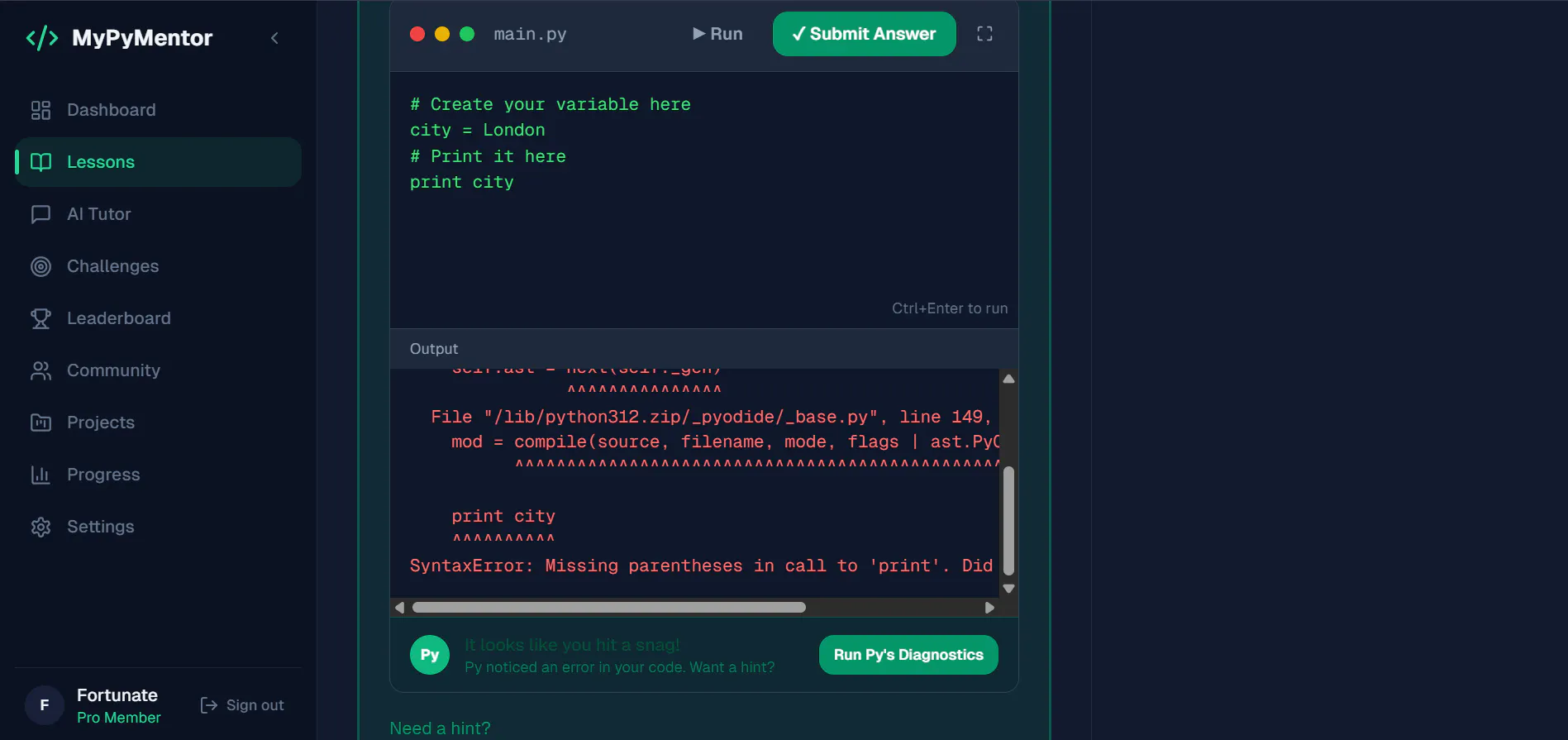This screenshot has width=1568, height=740.
Task: Click the main.py file name
Action: (530, 34)
